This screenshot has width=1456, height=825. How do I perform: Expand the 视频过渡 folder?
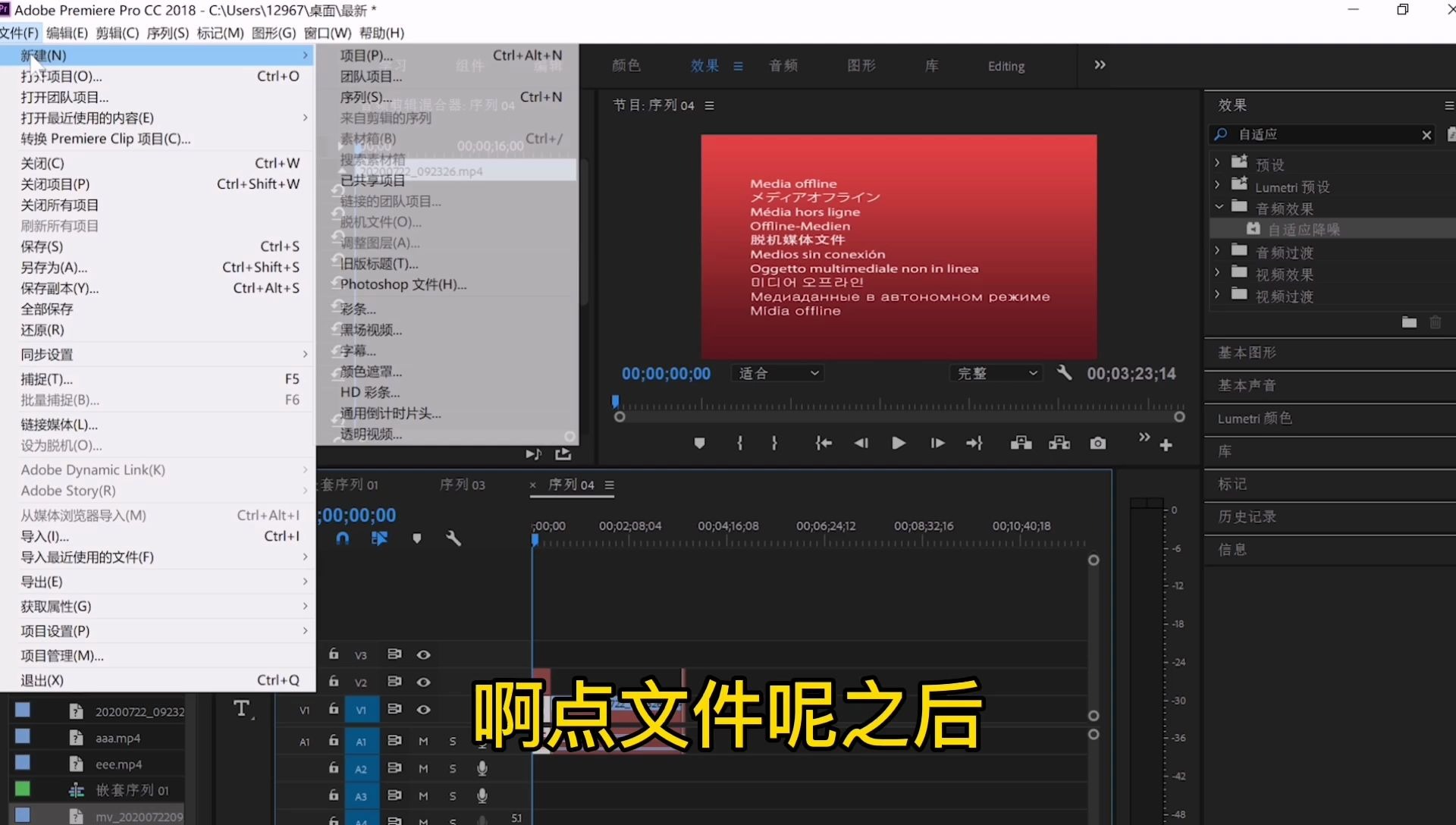point(1217,294)
